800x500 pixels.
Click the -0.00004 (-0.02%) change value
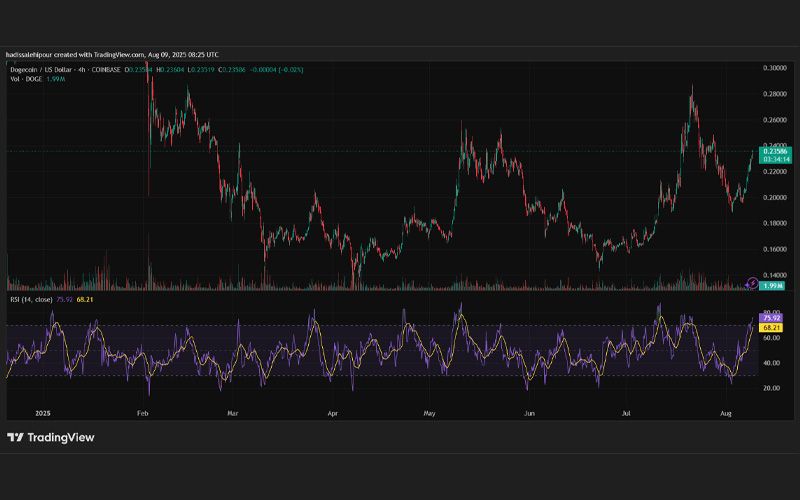click(x=277, y=70)
